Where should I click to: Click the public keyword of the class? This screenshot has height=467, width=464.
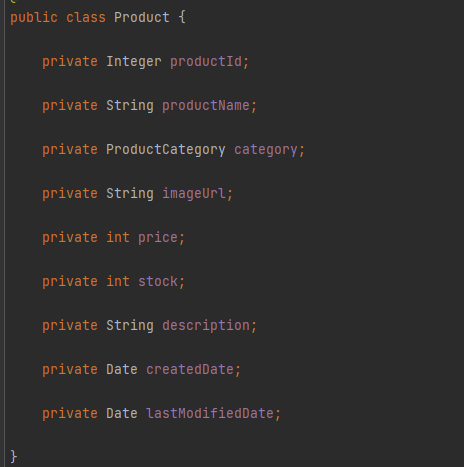[x=34, y=18]
